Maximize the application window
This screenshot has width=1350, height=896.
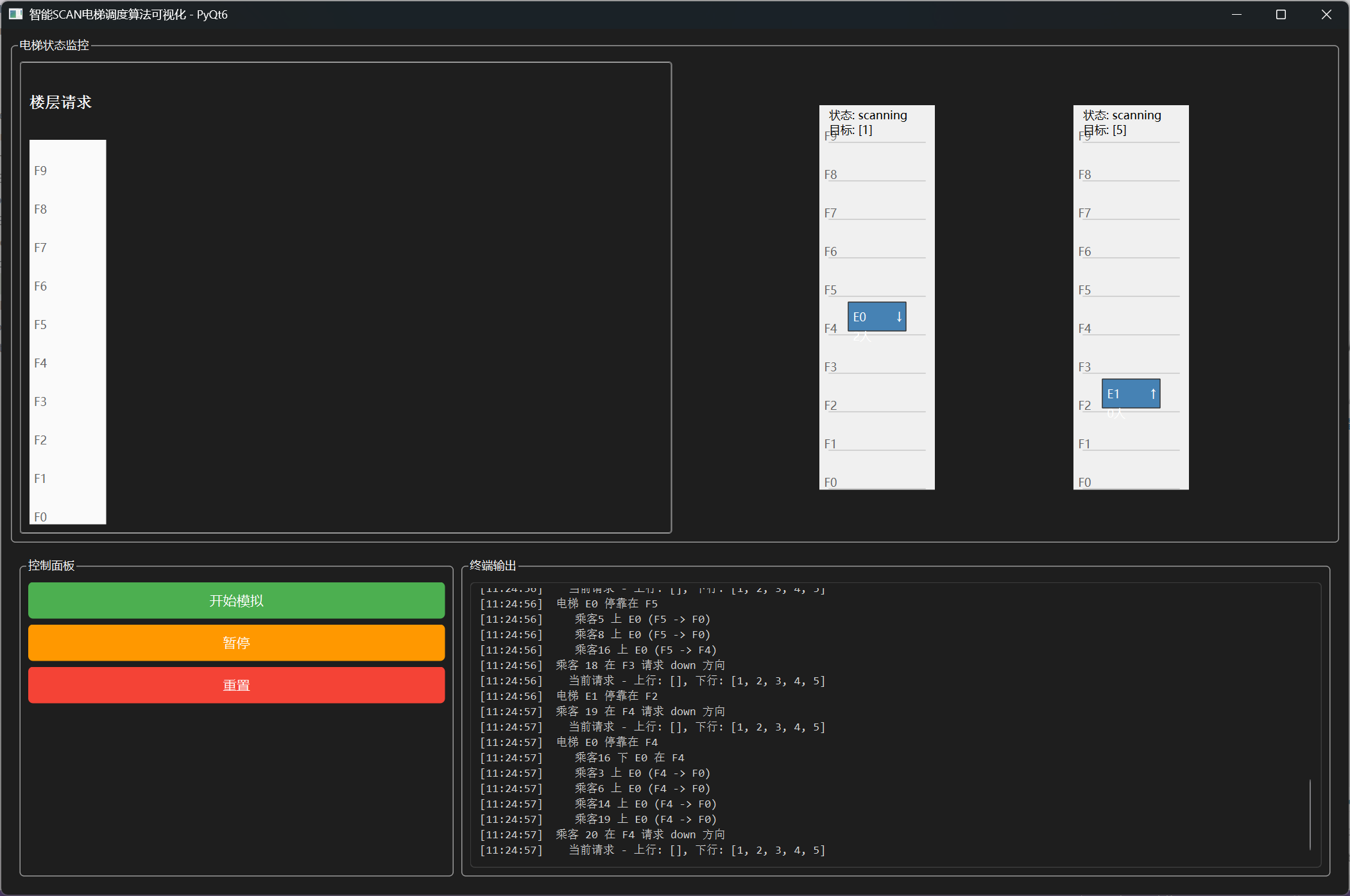coord(1281,14)
